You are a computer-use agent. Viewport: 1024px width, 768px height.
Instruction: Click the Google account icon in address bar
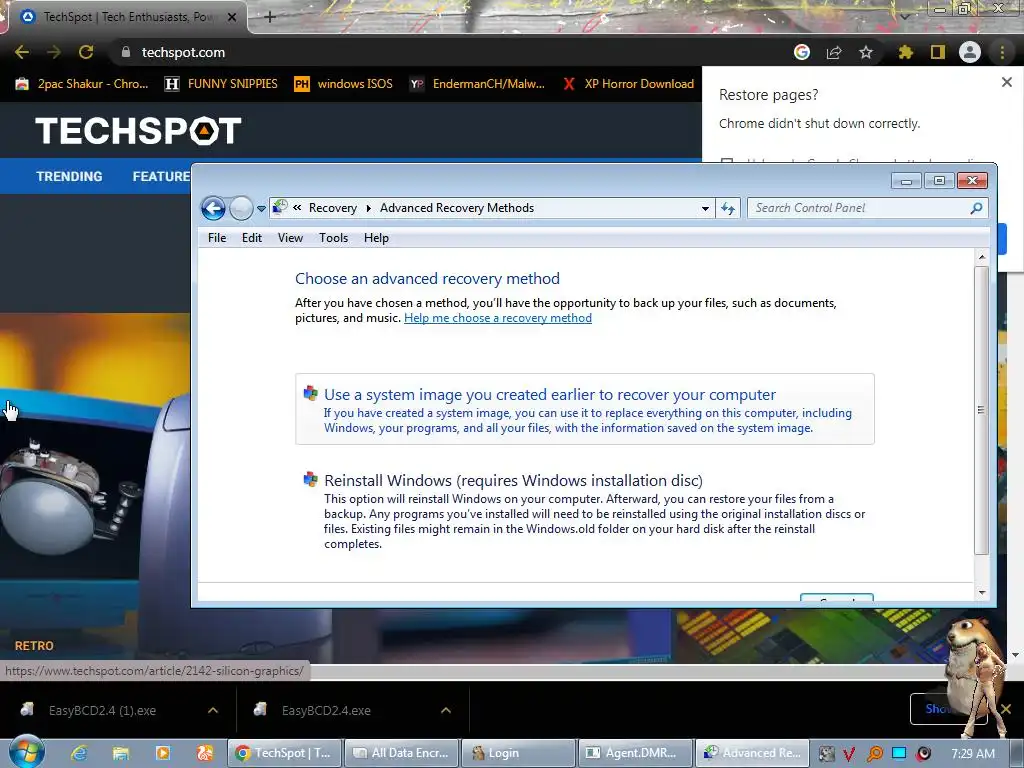tap(802, 52)
